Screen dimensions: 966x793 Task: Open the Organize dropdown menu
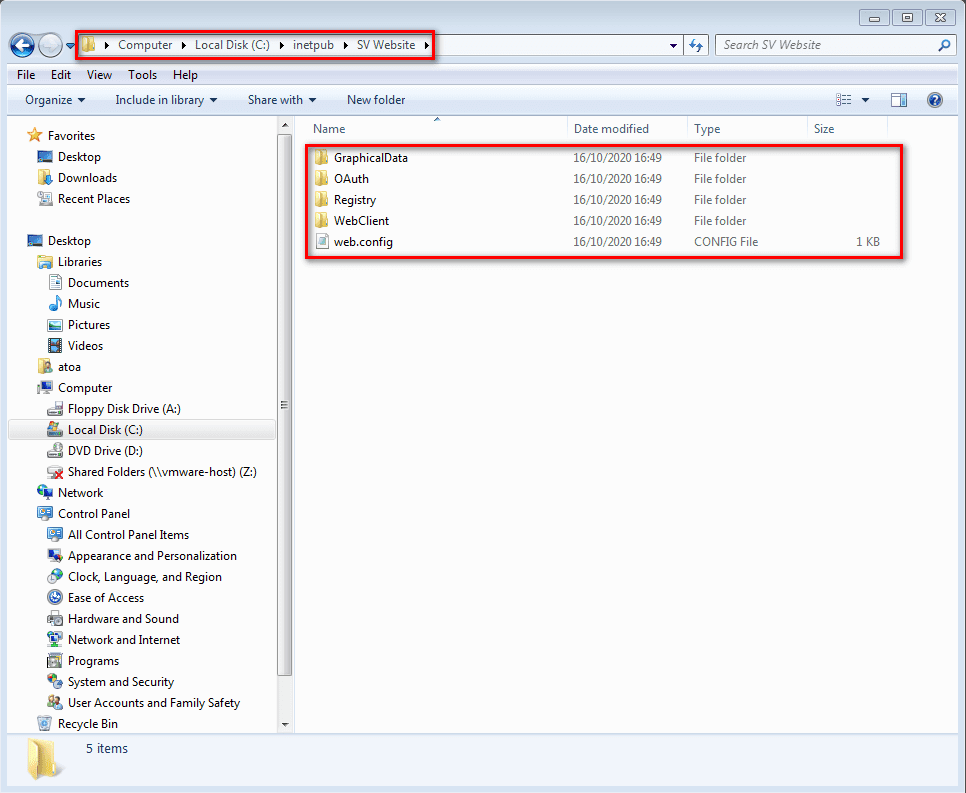[55, 100]
